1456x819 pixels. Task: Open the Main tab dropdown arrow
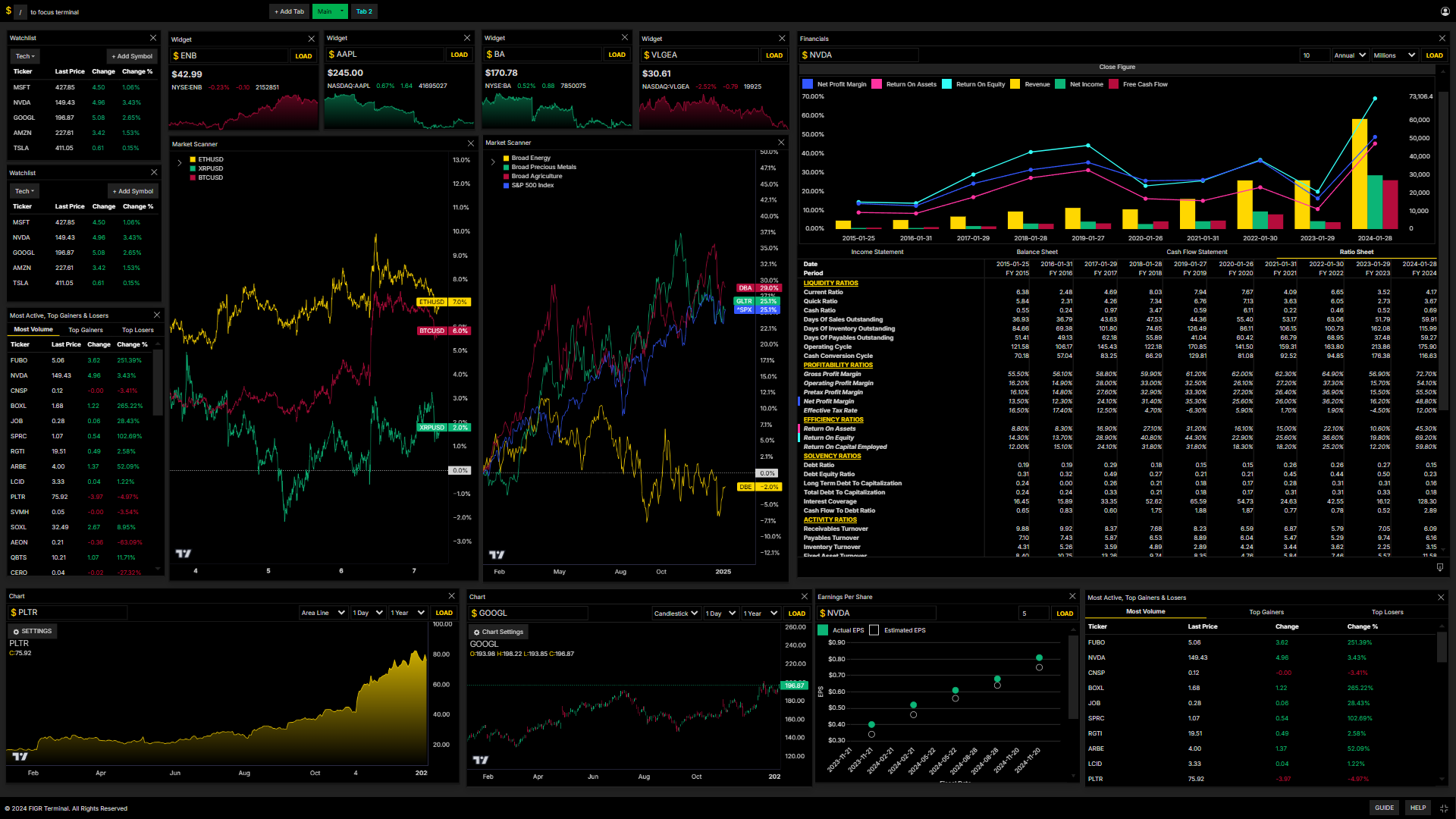tap(343, 11)
